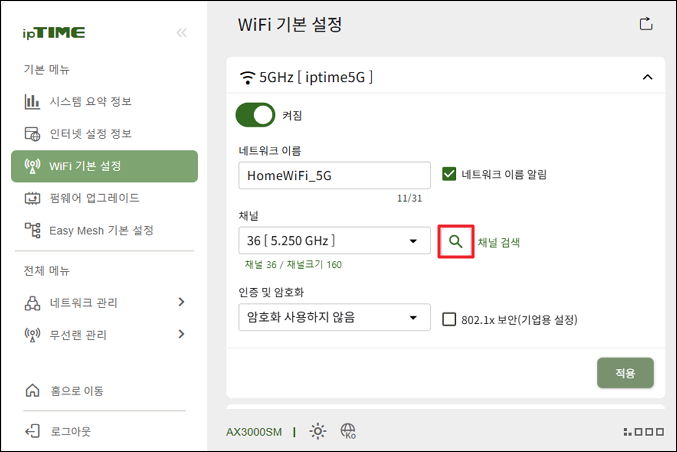Uncheck 네트워크 이름 알림 checkbox
The image size is (677, 452).
pos(449,174)
